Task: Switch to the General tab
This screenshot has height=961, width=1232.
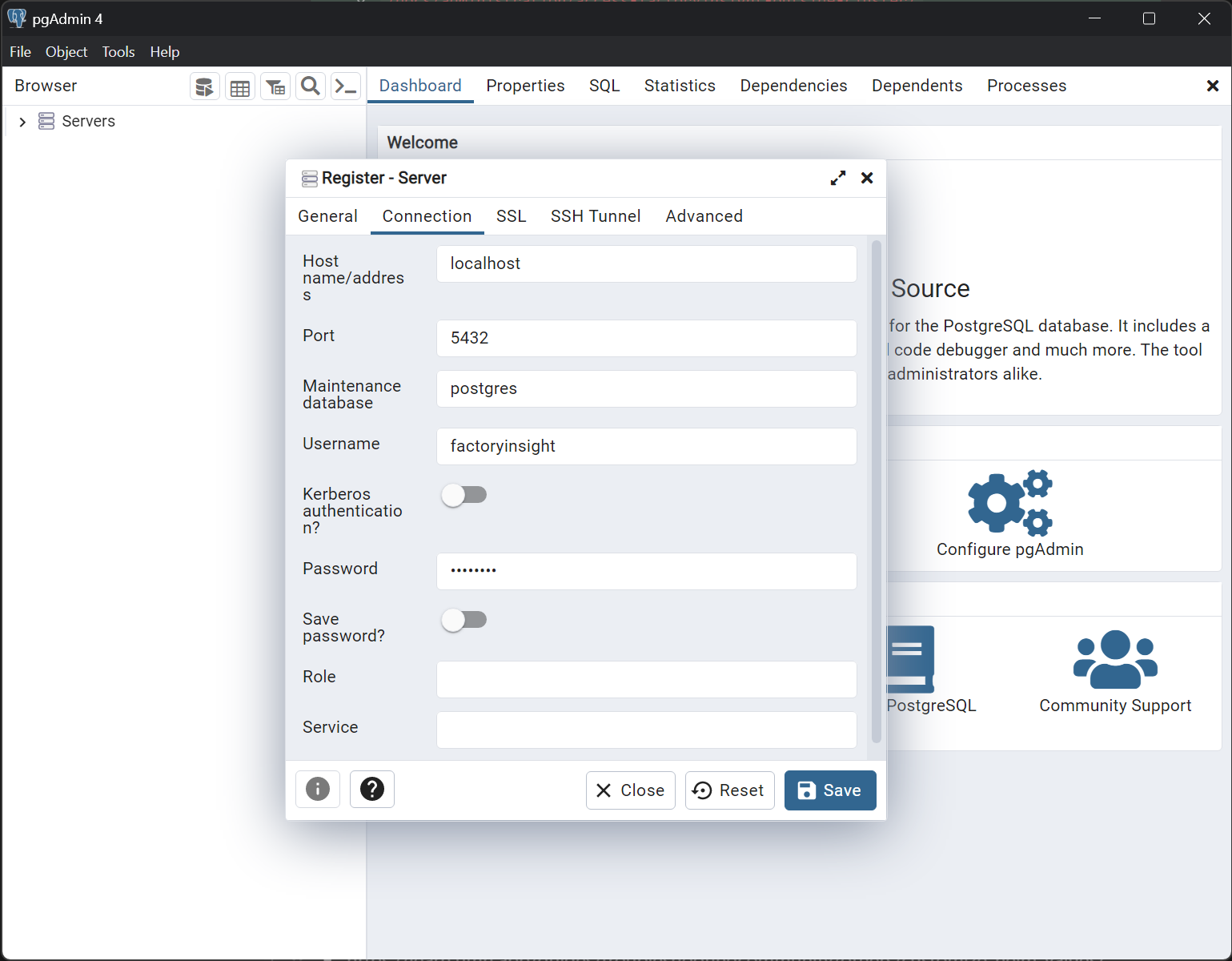Action: pyautogui.click(x=327, y=216)
